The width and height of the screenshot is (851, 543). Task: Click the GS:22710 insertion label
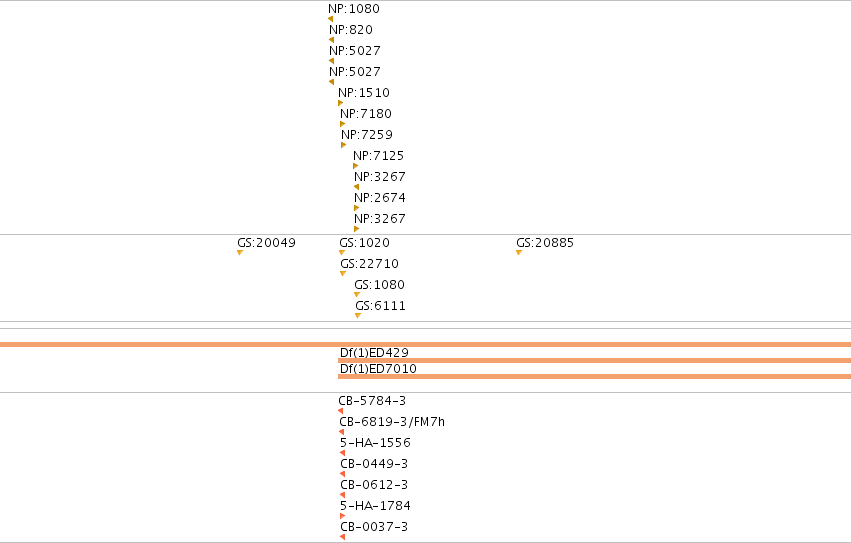pos(369,264)
